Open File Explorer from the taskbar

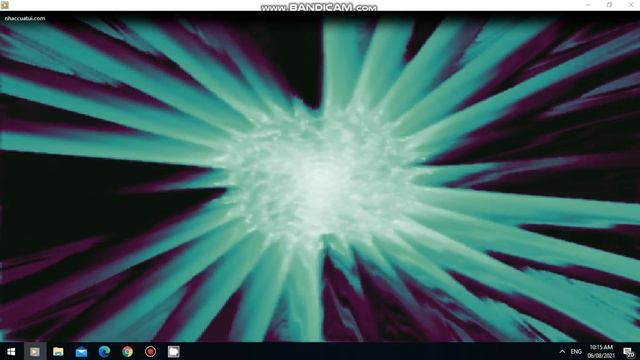pos(58,351)
